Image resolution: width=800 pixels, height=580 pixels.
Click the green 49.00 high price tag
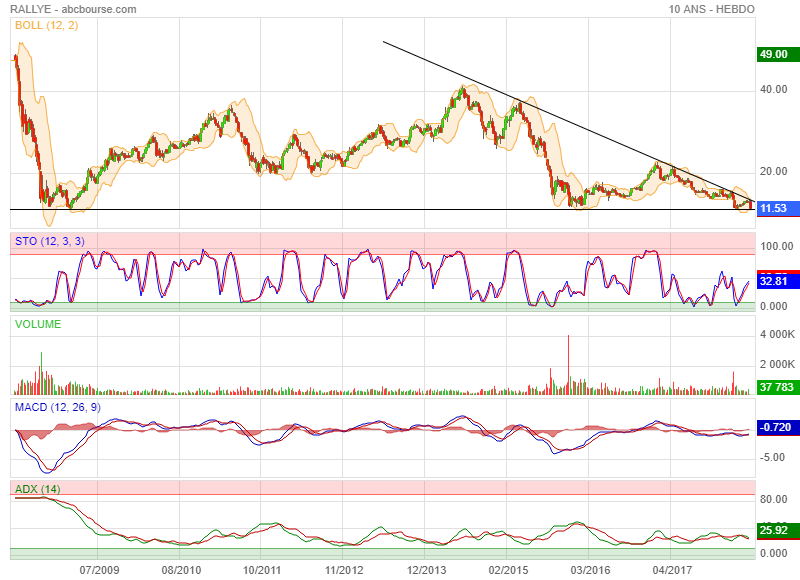pos(773,55)
